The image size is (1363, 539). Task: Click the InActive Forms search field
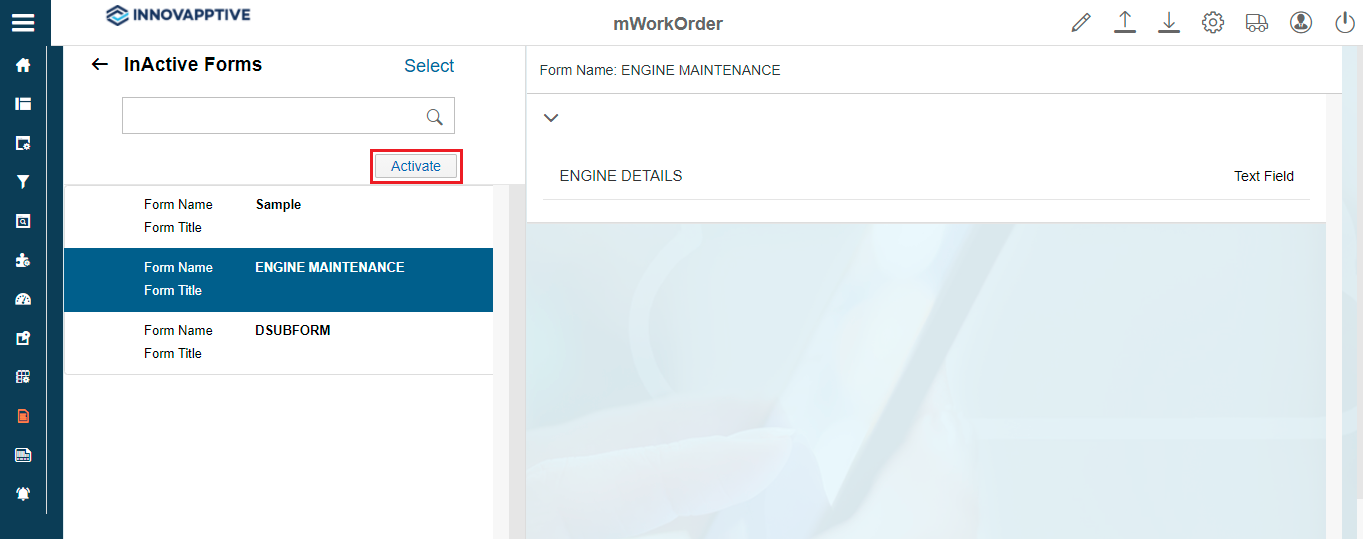click(x=272, y=116)
